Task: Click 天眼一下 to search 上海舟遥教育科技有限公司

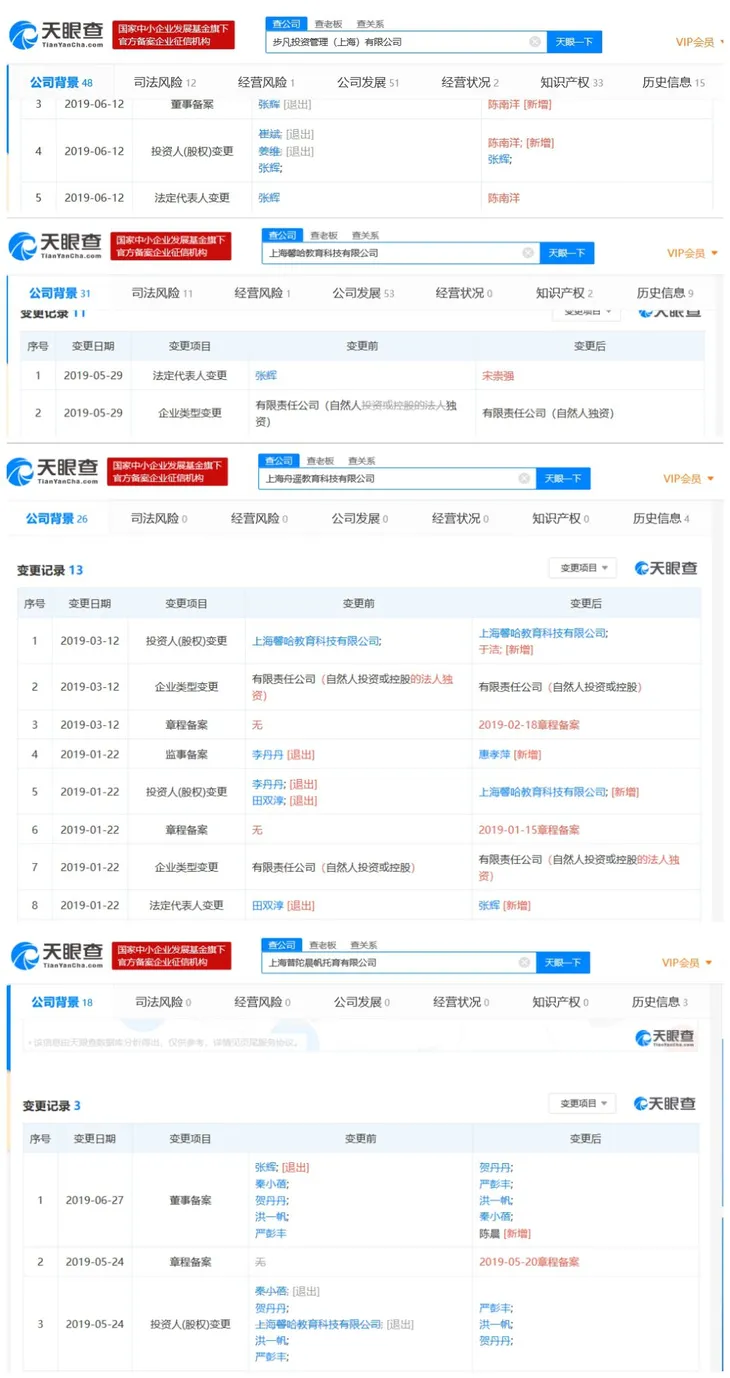Action: click(563, 479)
